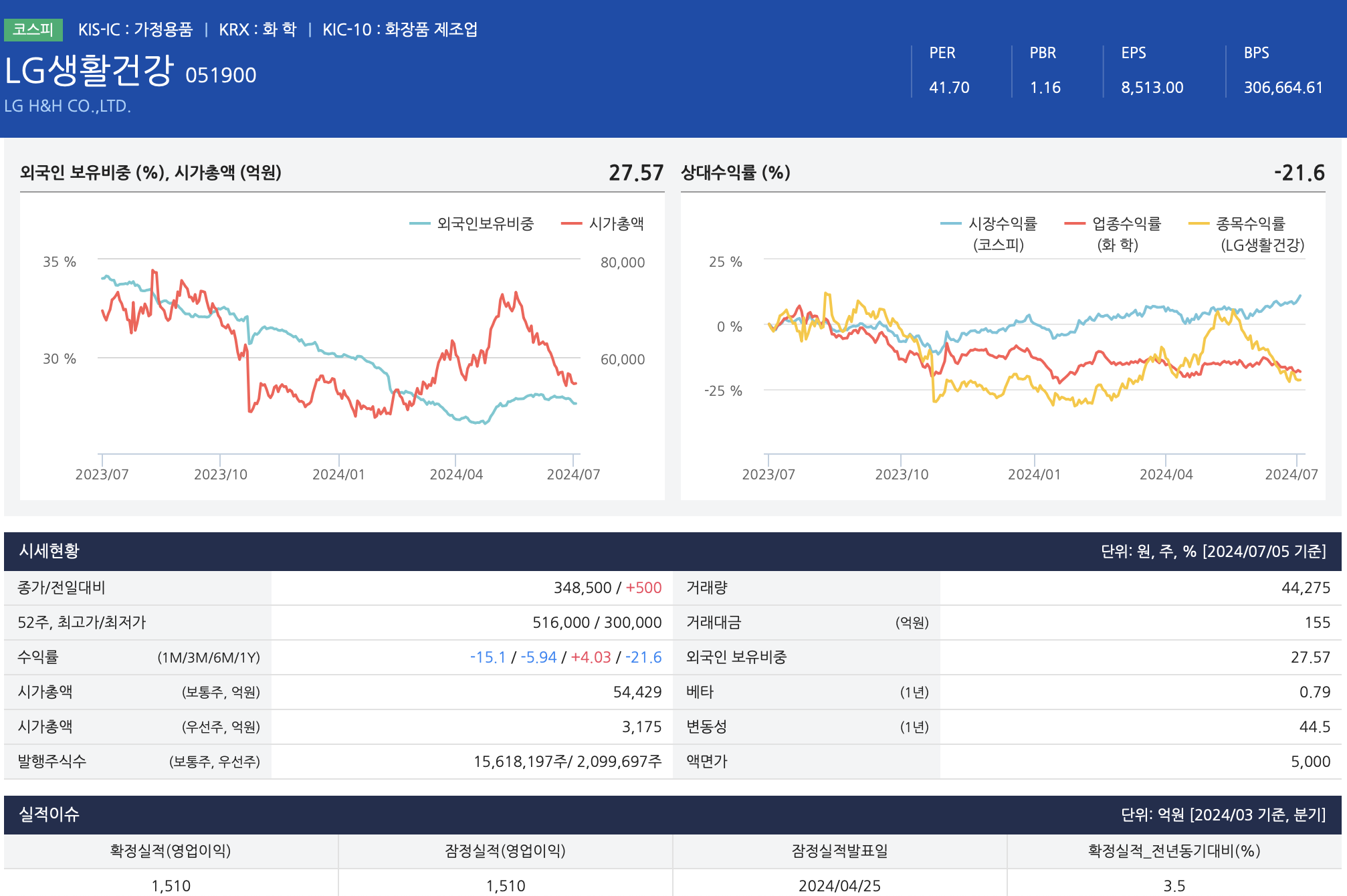Toggle the 시가총액 legend series
The height and width of the screenshot is (896, 1347).
tap(615, 224)
